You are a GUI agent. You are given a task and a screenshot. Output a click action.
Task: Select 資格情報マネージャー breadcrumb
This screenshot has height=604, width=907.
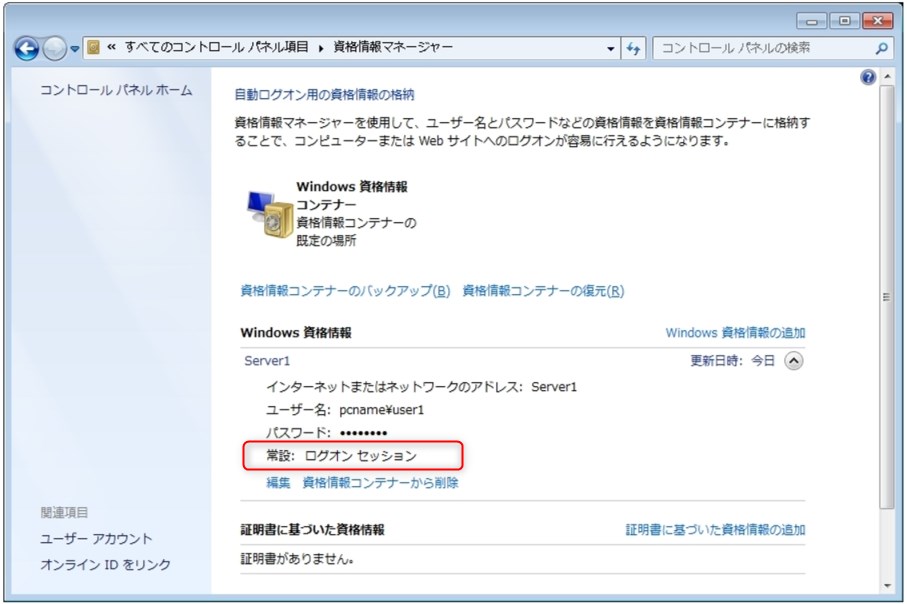point(393,47)
